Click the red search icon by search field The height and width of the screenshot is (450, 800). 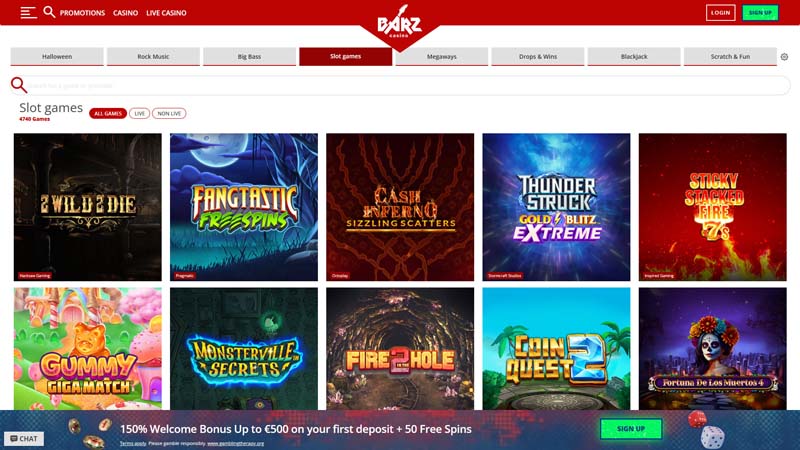(19, 85)
